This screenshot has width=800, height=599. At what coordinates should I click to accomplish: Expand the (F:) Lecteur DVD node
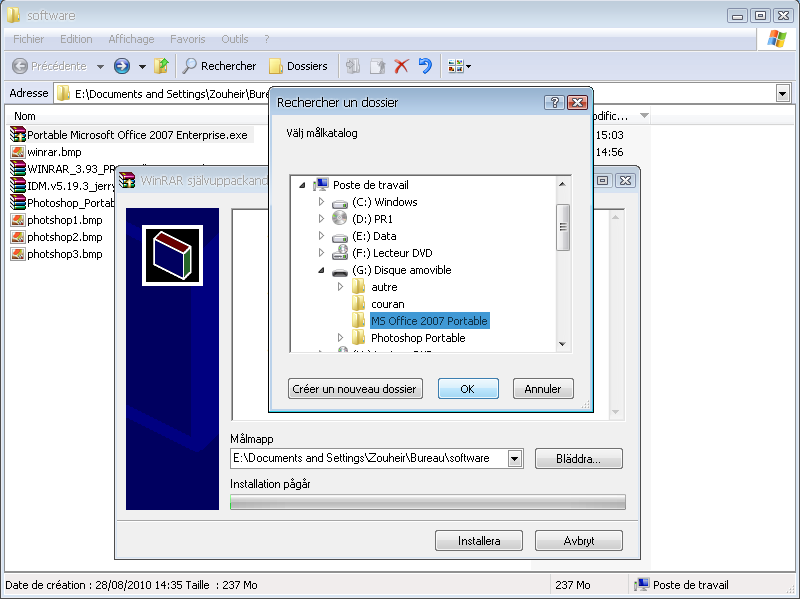click(321, 253)
